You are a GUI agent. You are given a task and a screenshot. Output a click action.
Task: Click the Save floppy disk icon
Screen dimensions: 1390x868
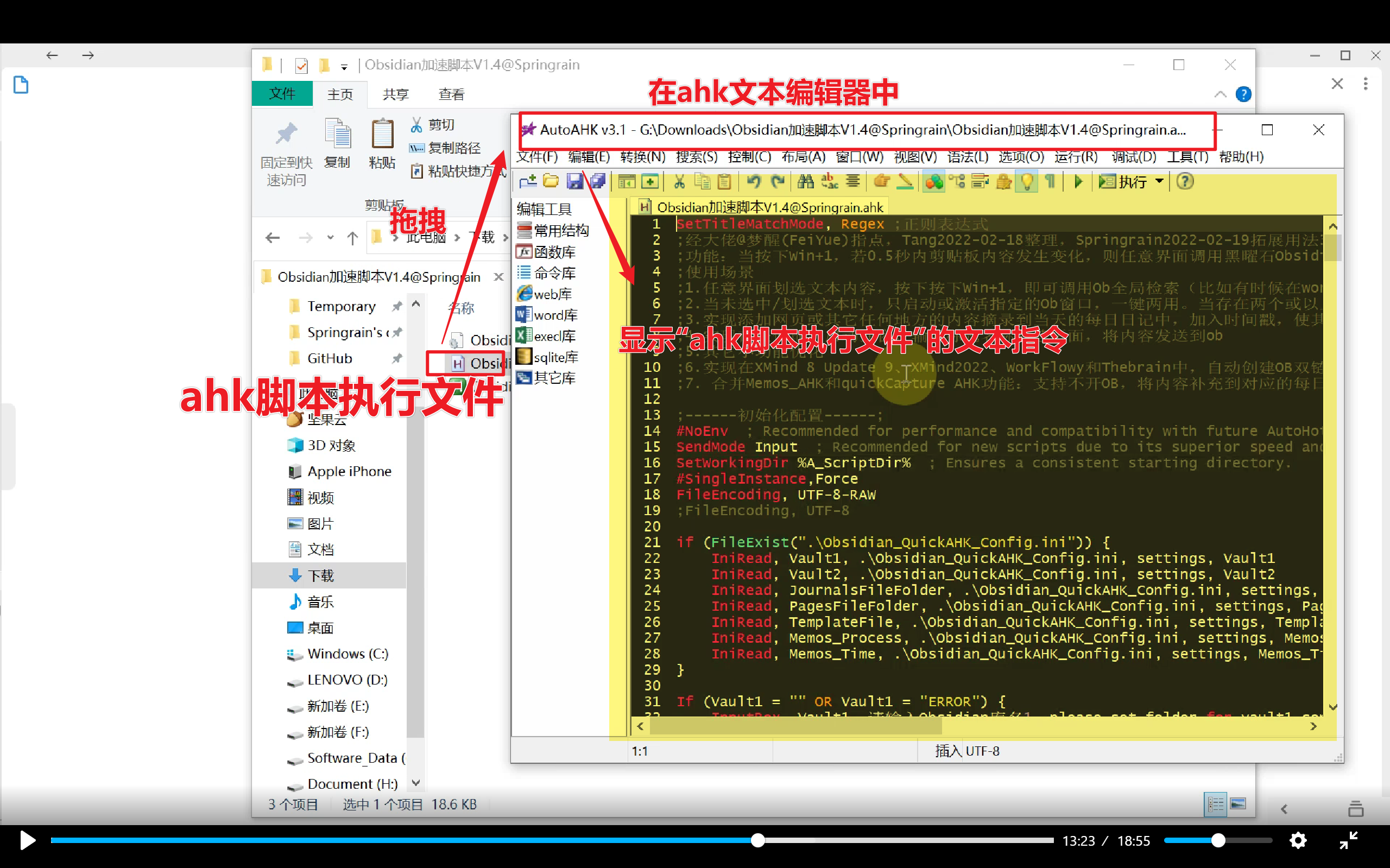[574, 182]
